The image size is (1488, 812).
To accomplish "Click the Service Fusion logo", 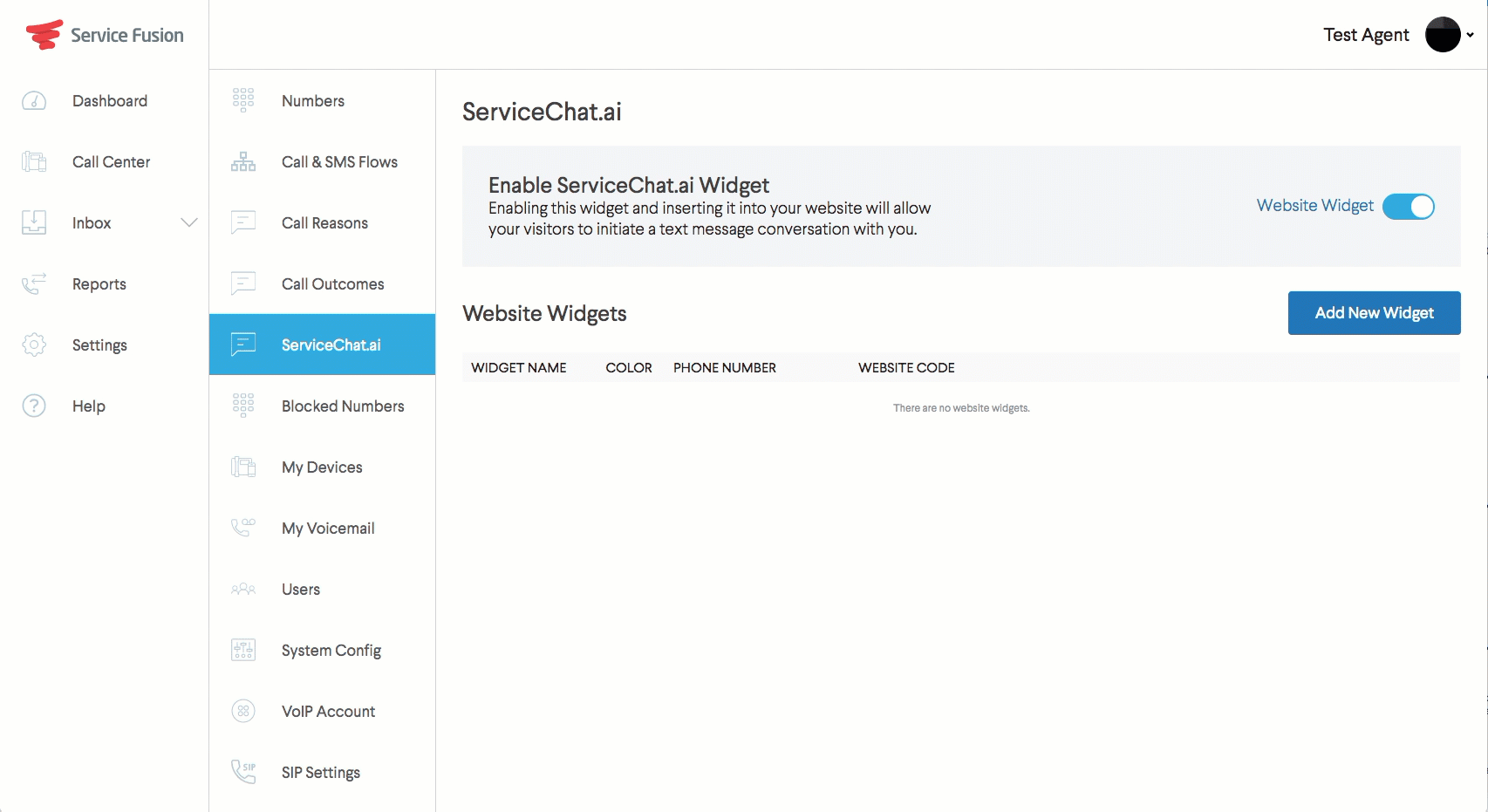I will pos(105,35).
